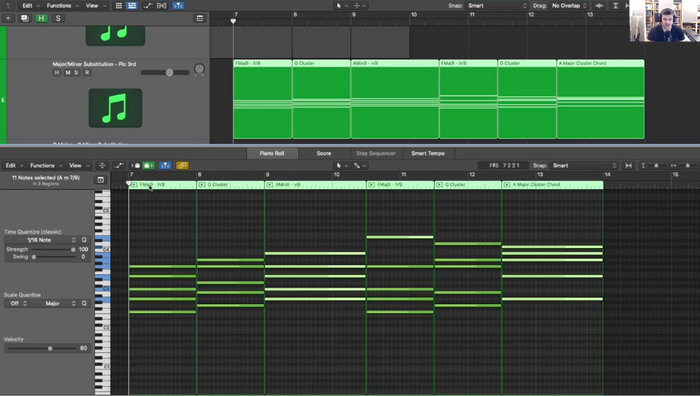Open the Scale Quantize Major dropdown
This screenshot has height=396, width=700.
54,304
